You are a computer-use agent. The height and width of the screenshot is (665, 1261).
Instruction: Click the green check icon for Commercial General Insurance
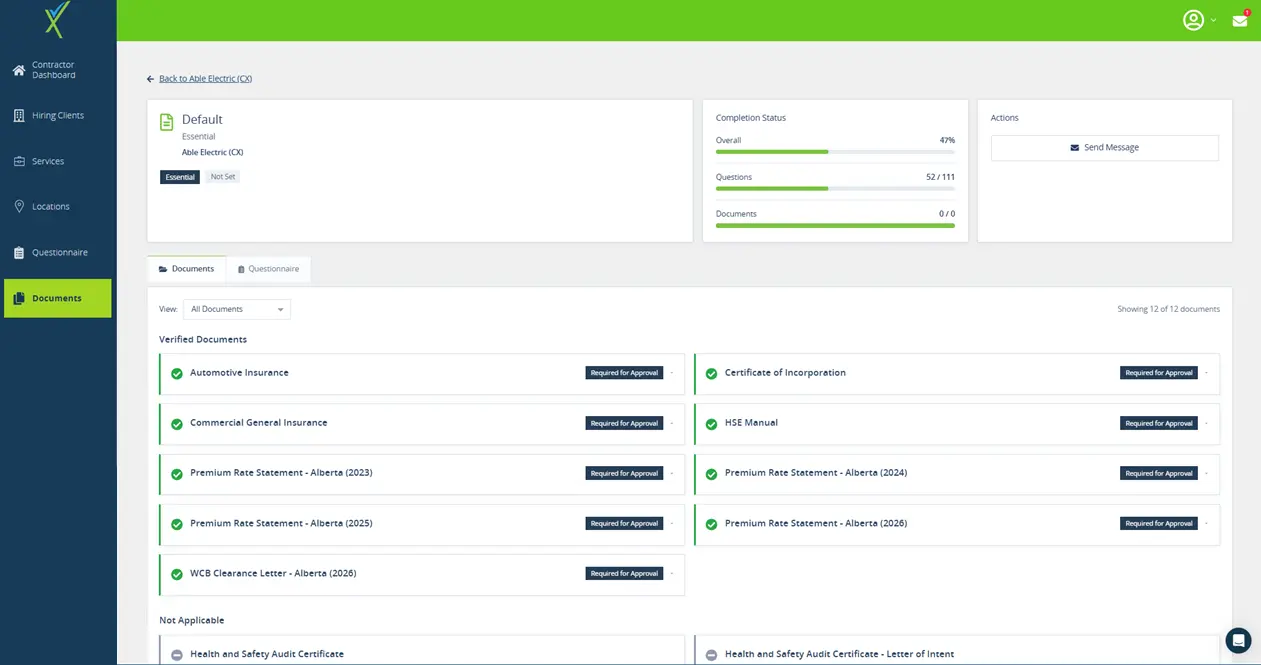(177, 424)
